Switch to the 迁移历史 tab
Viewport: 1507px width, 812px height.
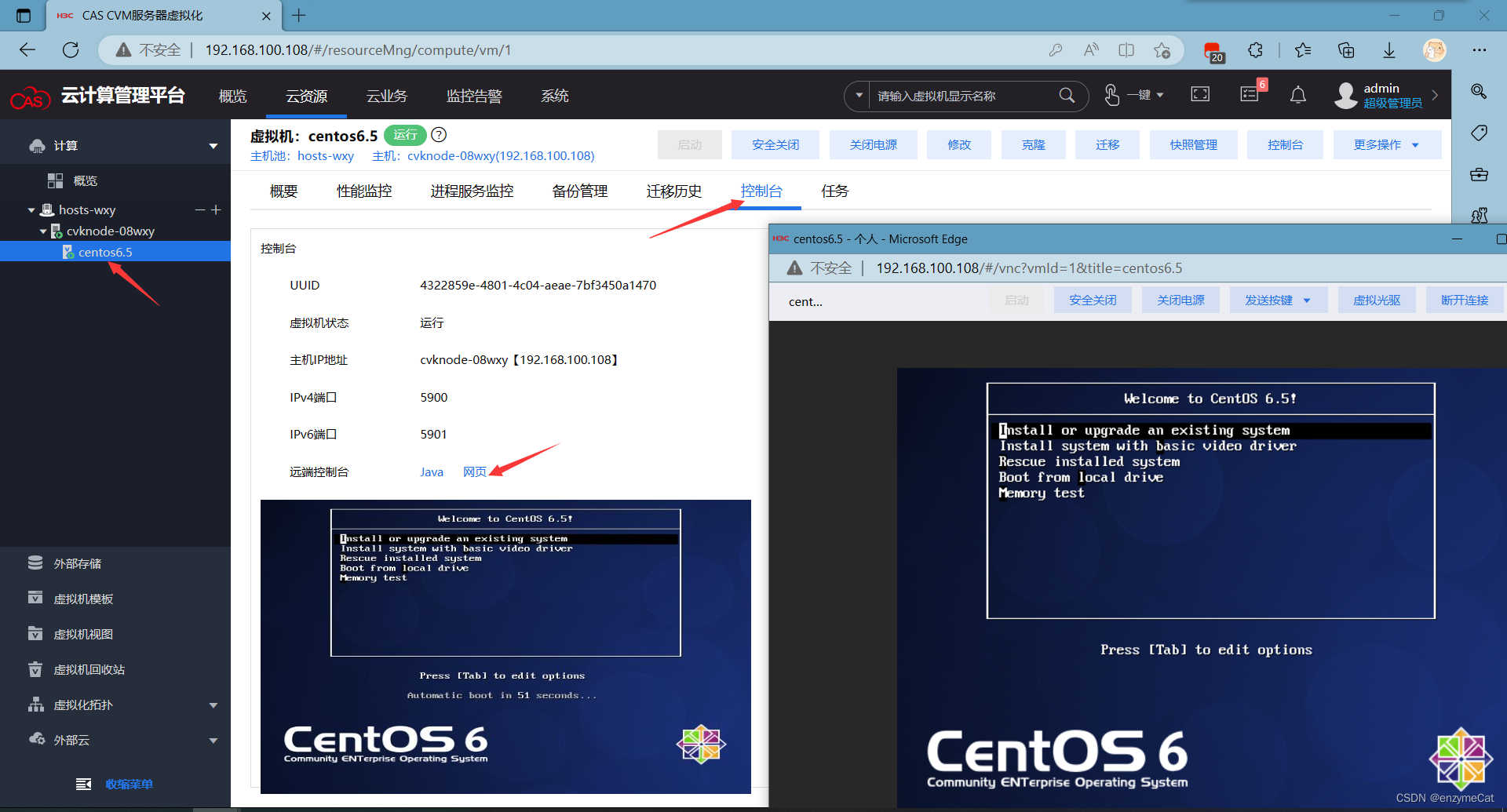pyautogui.click(x=674, y=191)
